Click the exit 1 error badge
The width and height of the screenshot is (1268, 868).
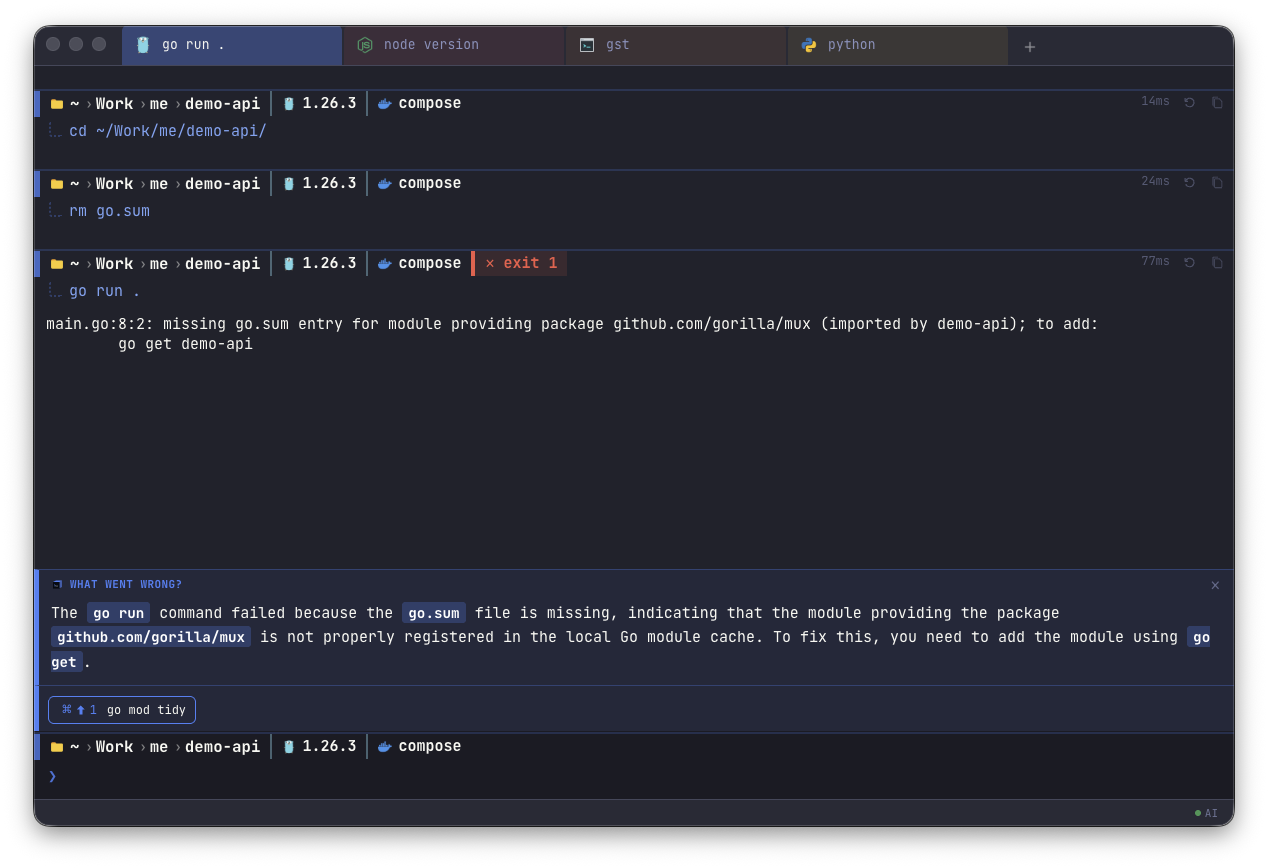pyautogui.click(x=520, y=263)
